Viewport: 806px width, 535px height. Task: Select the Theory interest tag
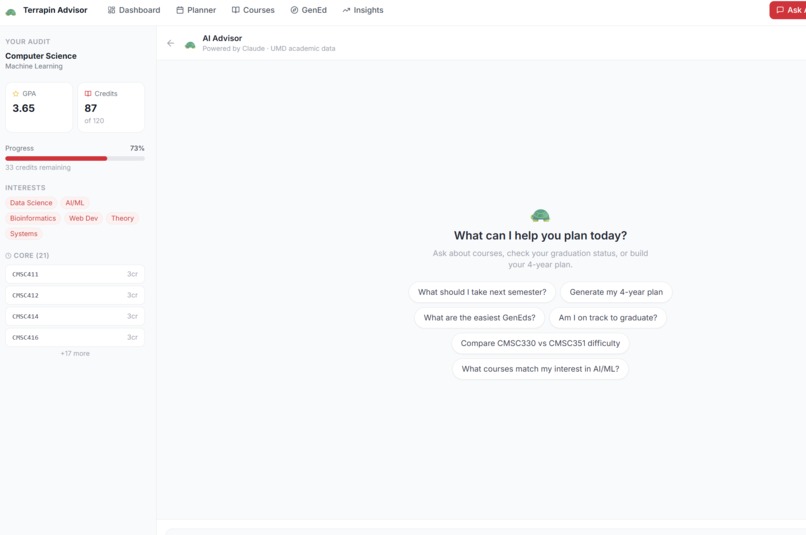click(122, 218)
